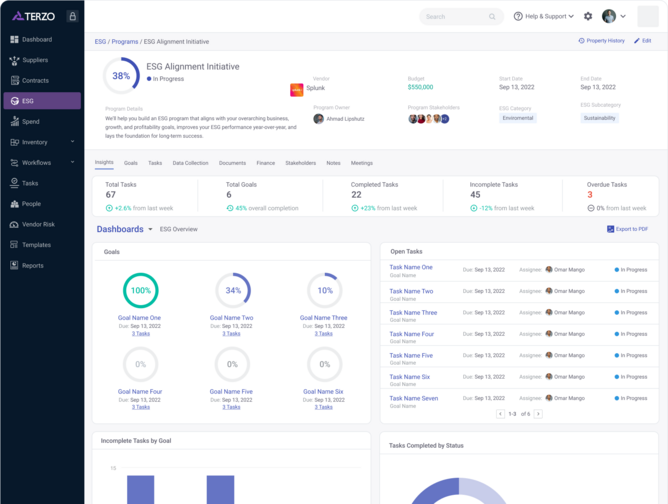
Task: Switch to the Tasks tab
Action: point(155,163)
